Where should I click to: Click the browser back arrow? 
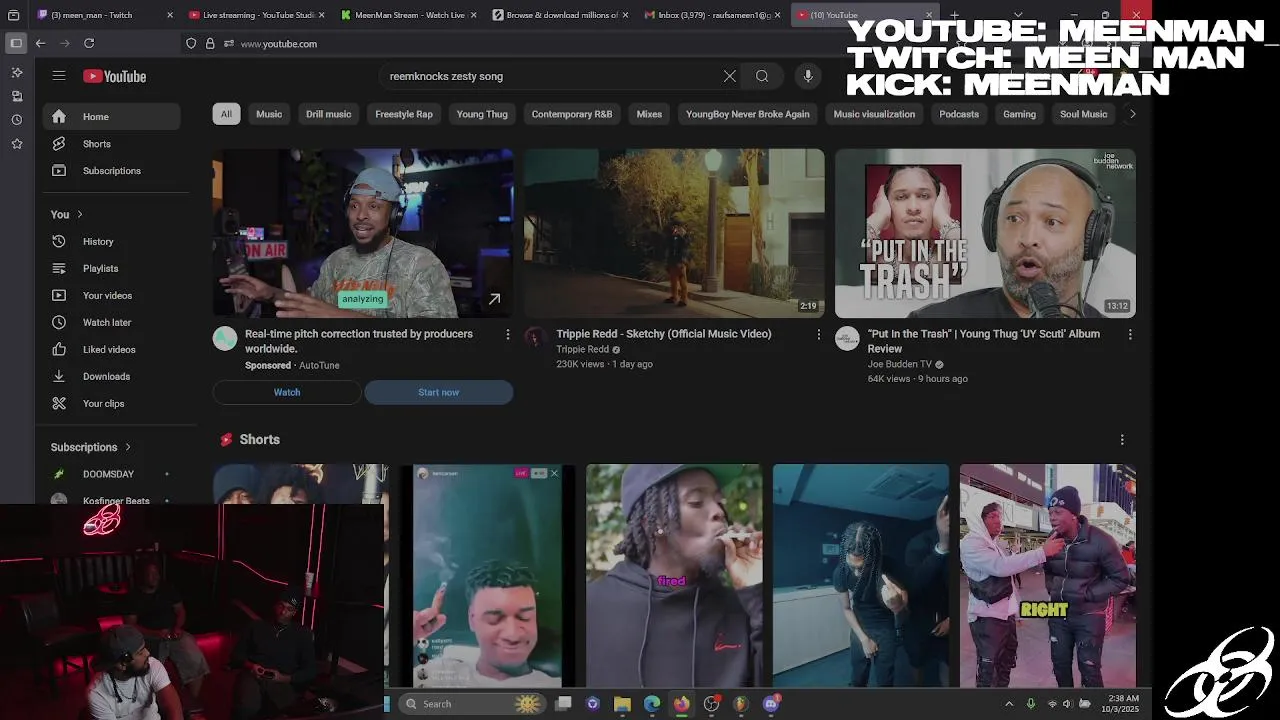tap(40, 43)
